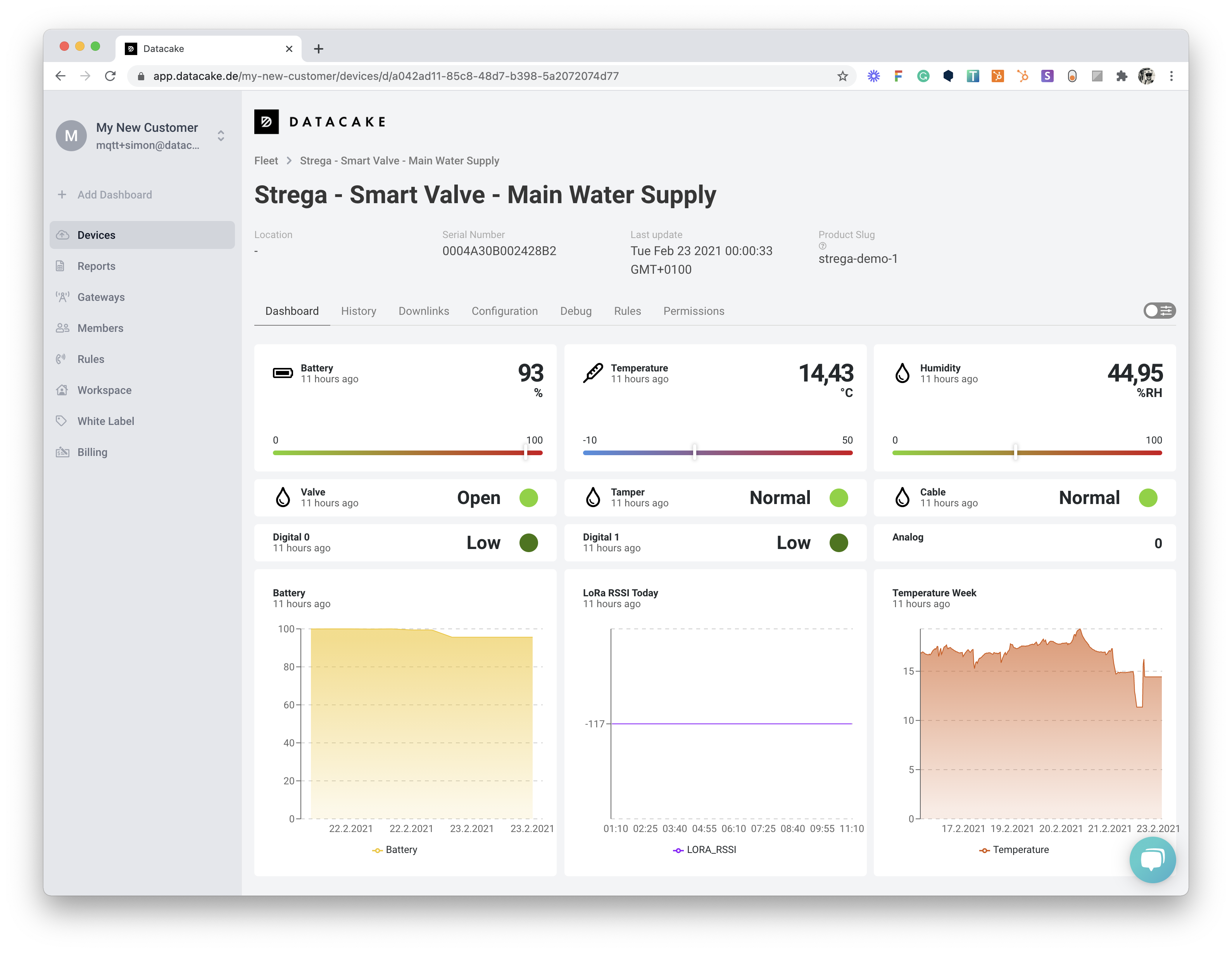Click the Datacake logo icon
Viewport: 1232px width, 953px height.
click(x=266, y=121)
